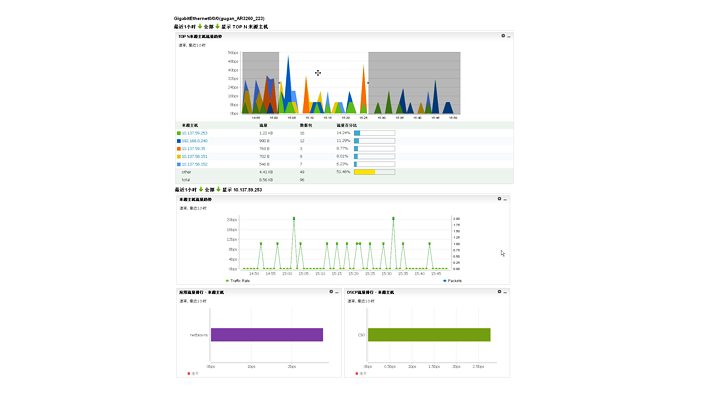The width and height of the screenshot is (712, 400).
Task: Collapse the application traffic ranking panel
Action: click(x=338, y=292)
